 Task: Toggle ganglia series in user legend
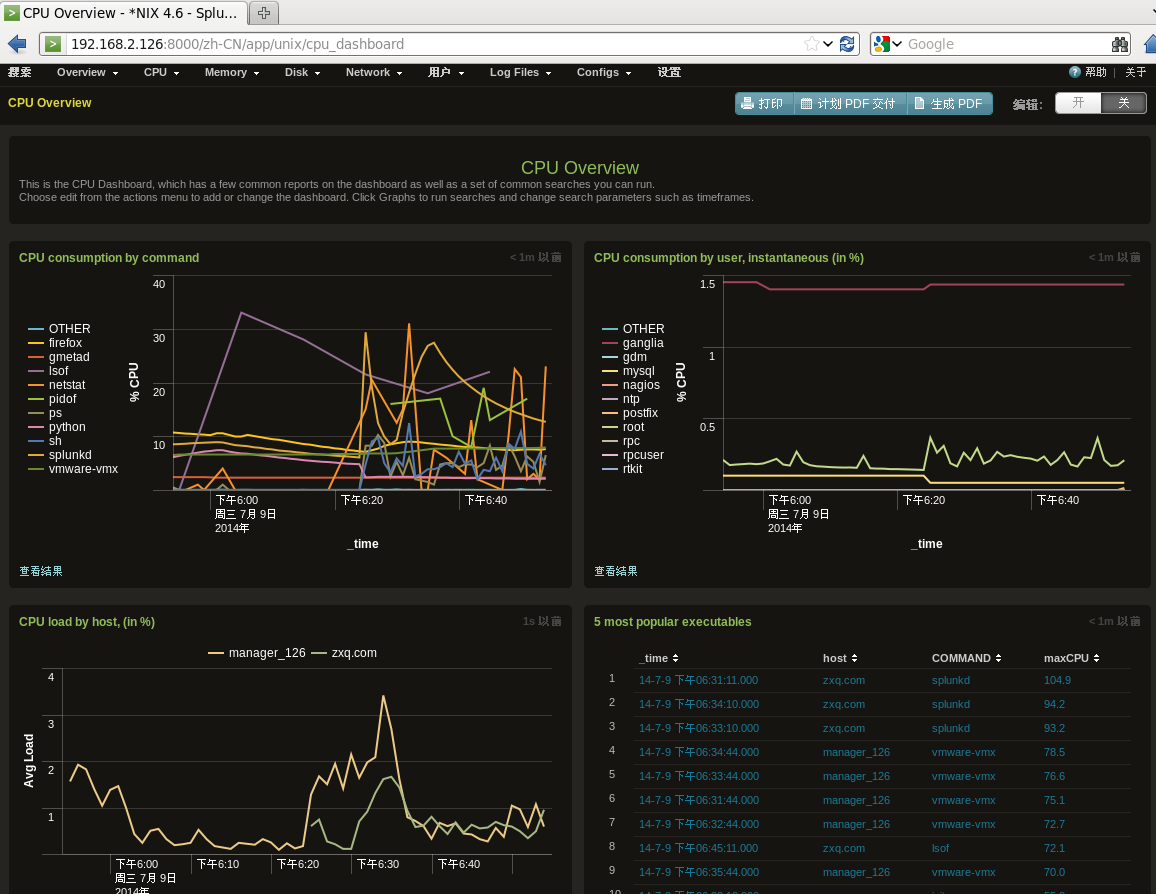coord(633,343)
